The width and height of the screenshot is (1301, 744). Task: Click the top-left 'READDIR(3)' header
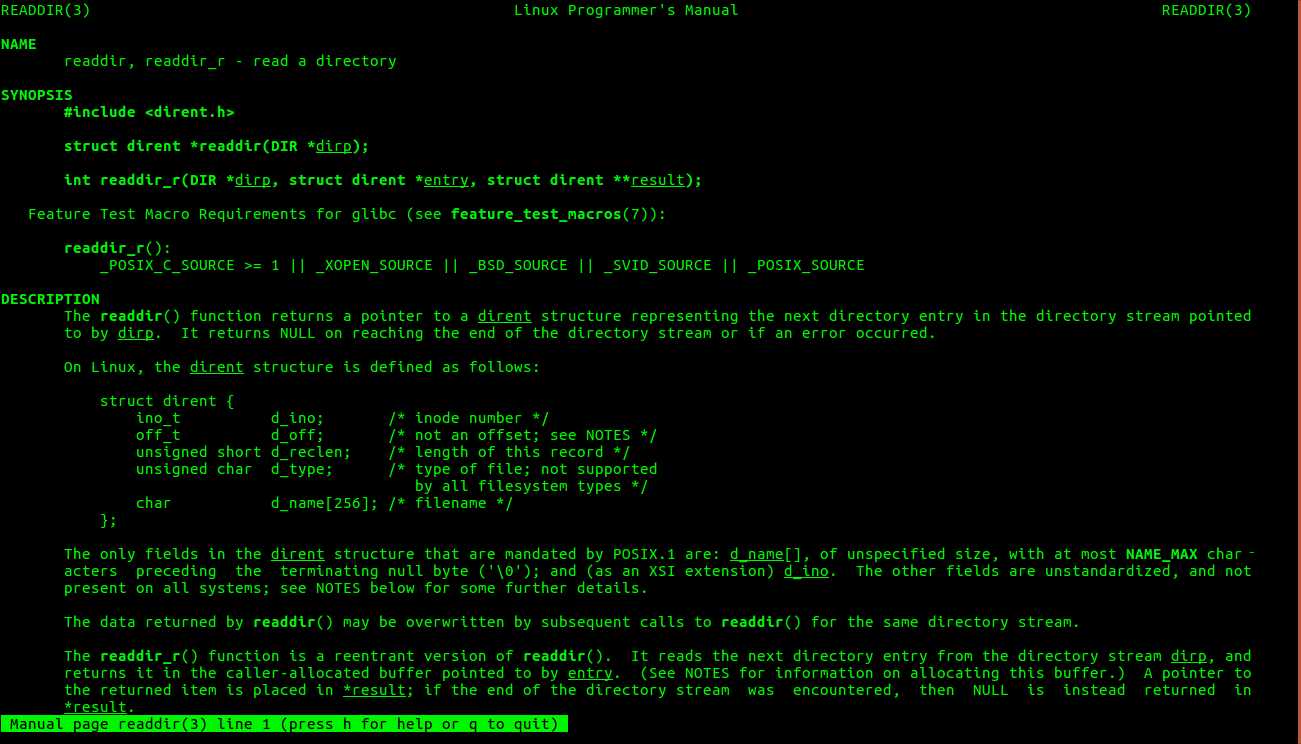point(45,10)
